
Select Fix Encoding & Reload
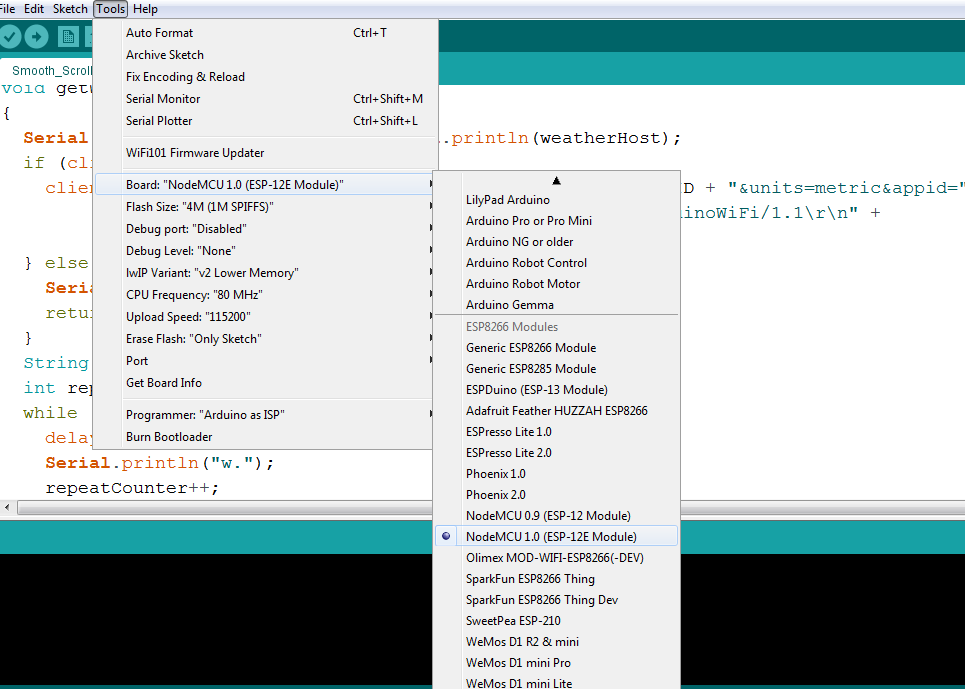(x=265, y=77)
